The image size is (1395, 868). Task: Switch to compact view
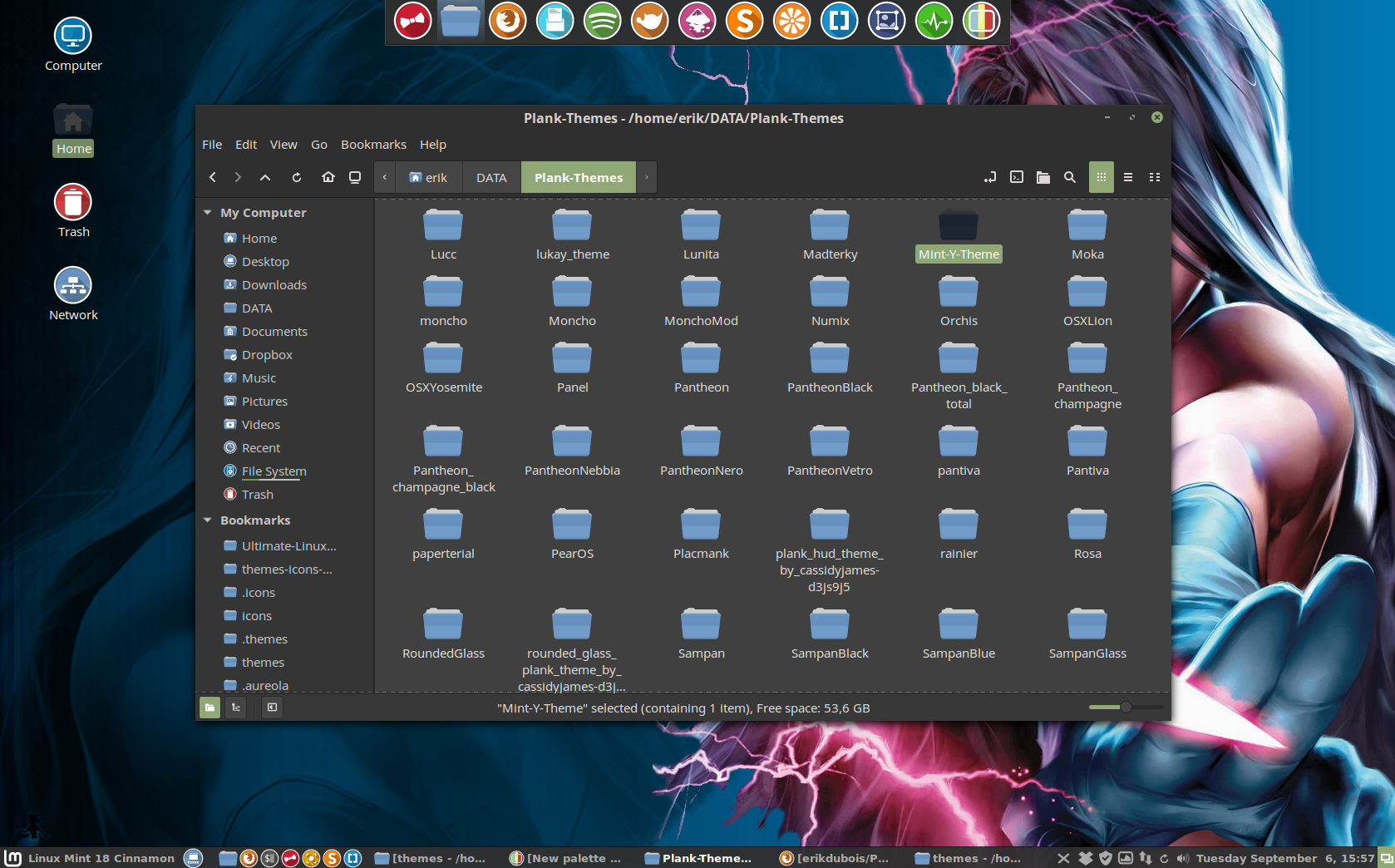pos(1155,177)
